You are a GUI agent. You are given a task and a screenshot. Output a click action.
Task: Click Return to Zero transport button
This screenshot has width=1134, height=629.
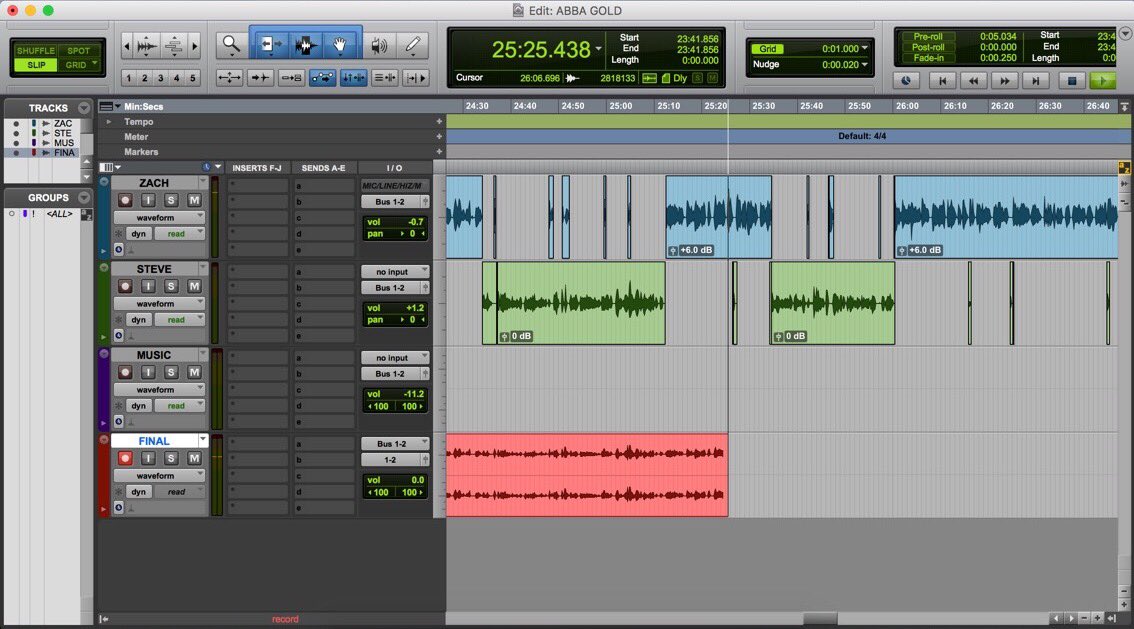point(942,81)
